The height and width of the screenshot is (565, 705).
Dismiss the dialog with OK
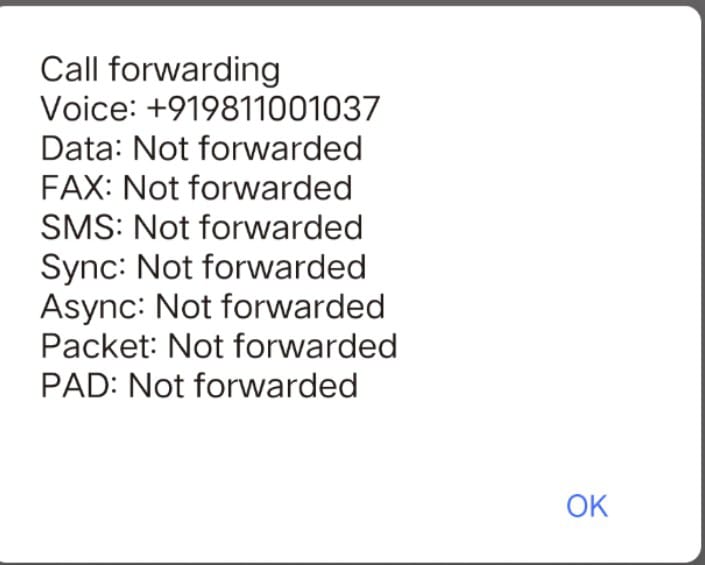587,506
